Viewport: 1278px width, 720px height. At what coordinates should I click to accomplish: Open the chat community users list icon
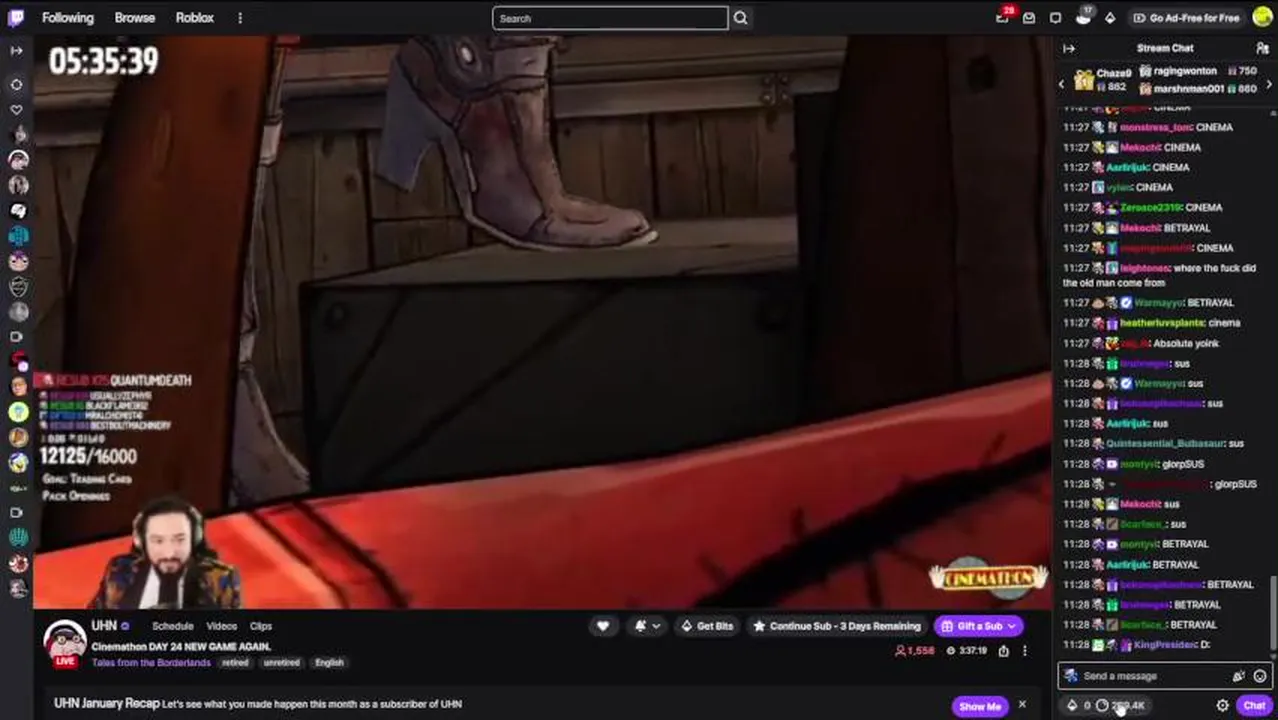(1262, 48)
